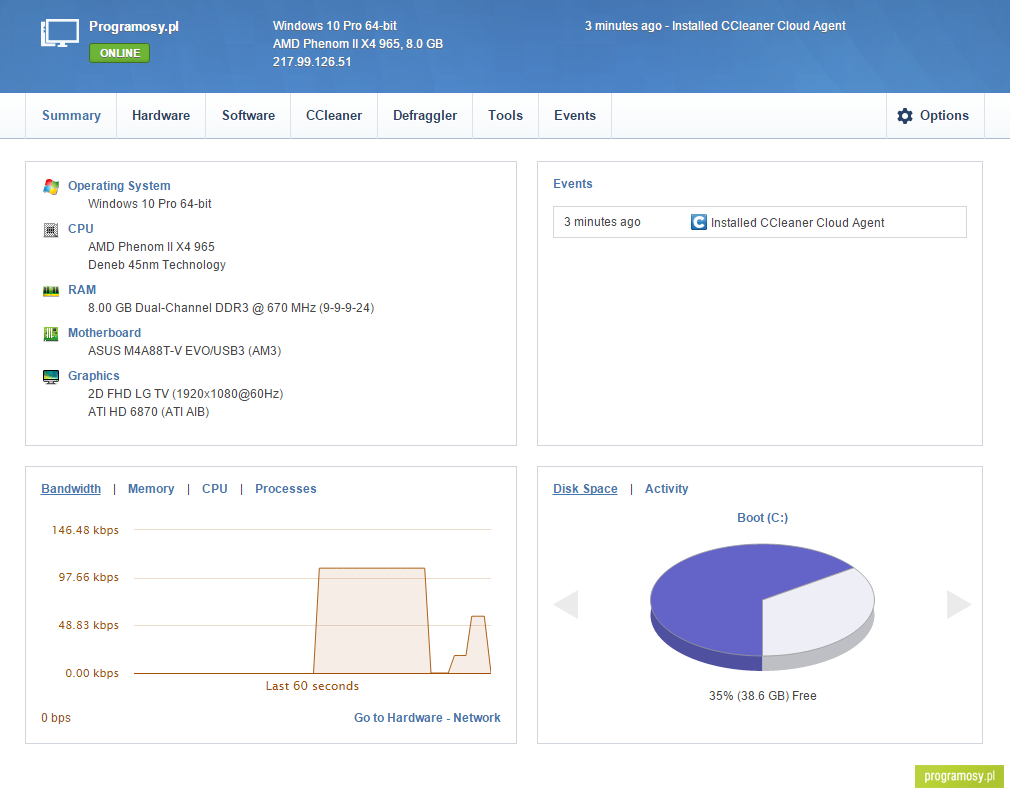Image resolution: width=1010 pixels, height=794 pixels.
Task: Click the CCleaner logo icon in the event row
Action: tap(699, 222)
